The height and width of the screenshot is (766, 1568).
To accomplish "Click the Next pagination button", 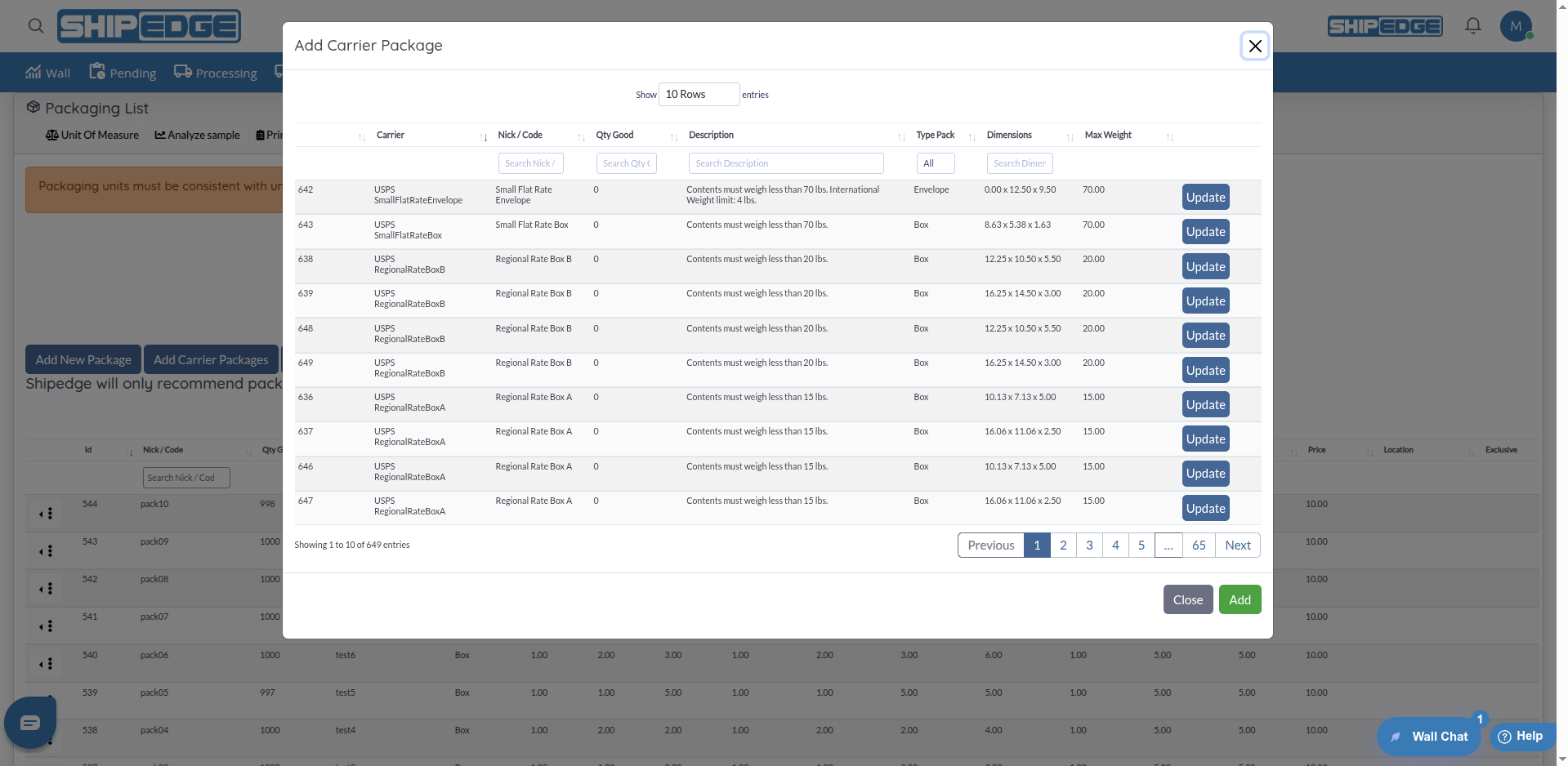I will 1237,546.
